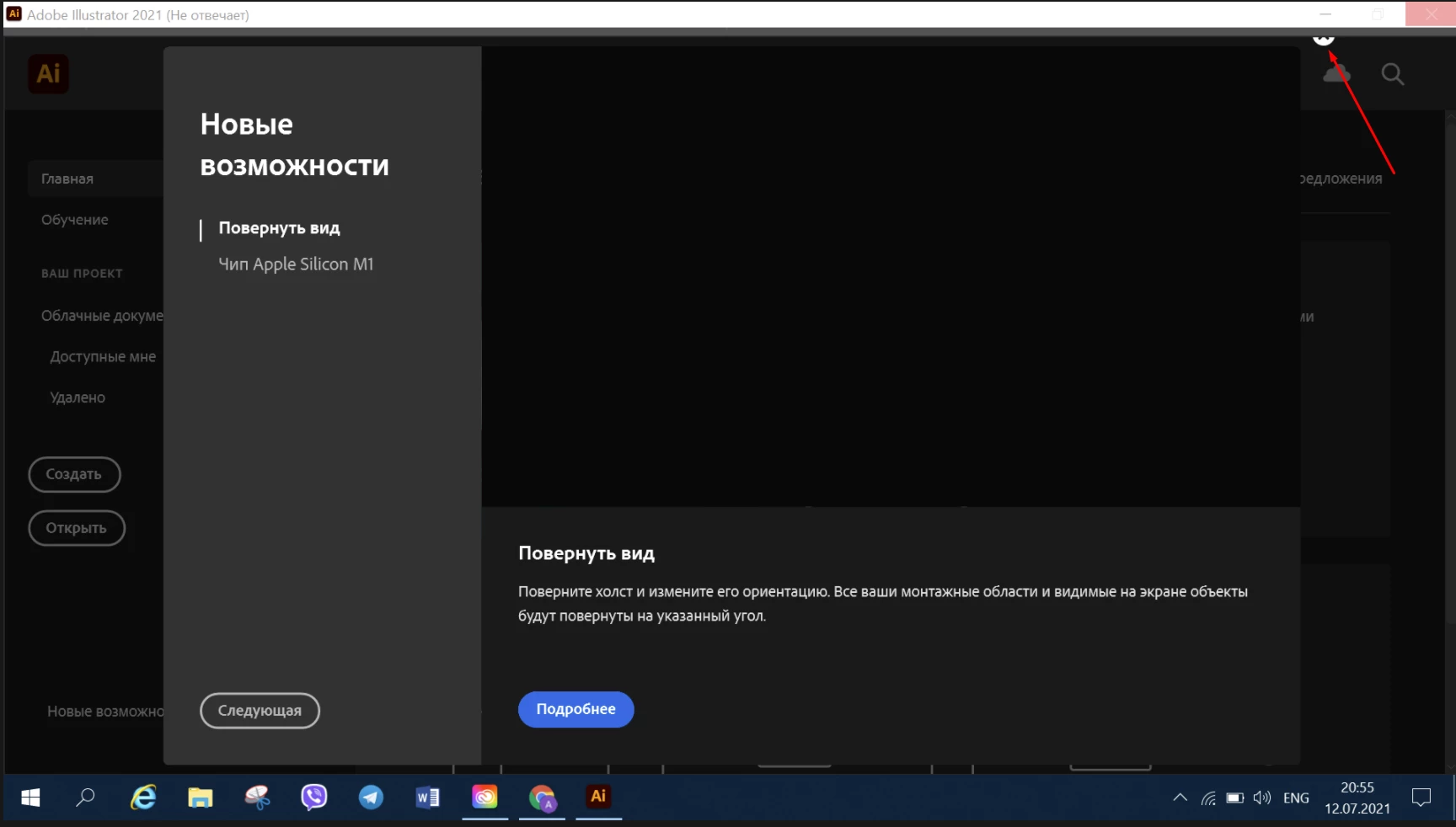Open the Windows Start menu
1456x827 pixels.
(x=30, y=798)
